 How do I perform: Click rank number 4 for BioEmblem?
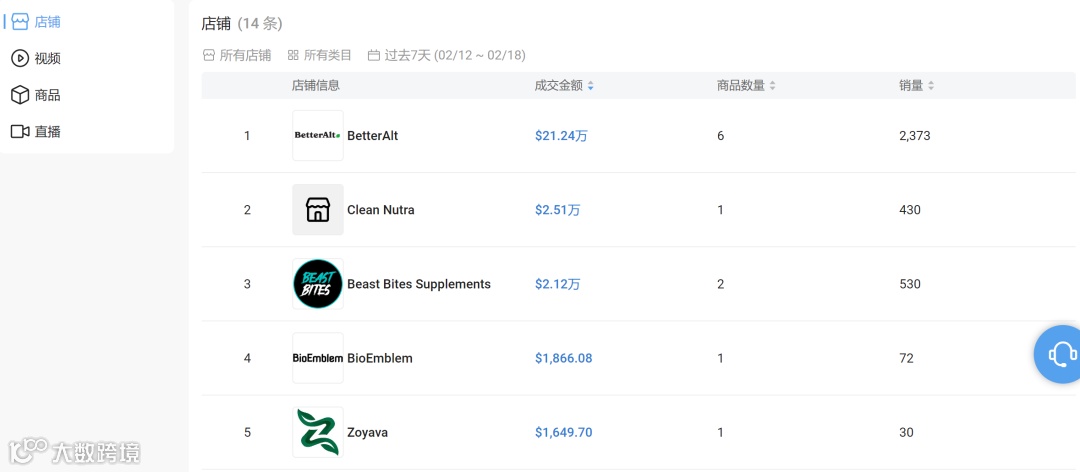point(247,358)
